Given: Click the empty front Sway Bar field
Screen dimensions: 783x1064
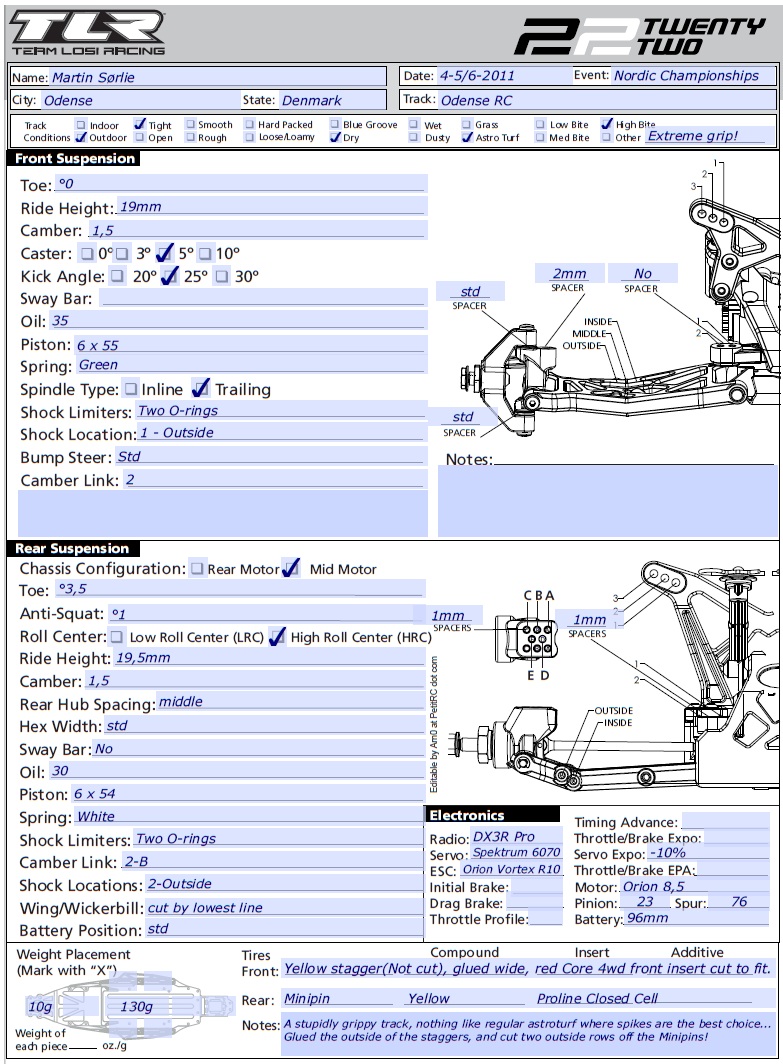Looking at the screenshot, I should coord(263,297).
